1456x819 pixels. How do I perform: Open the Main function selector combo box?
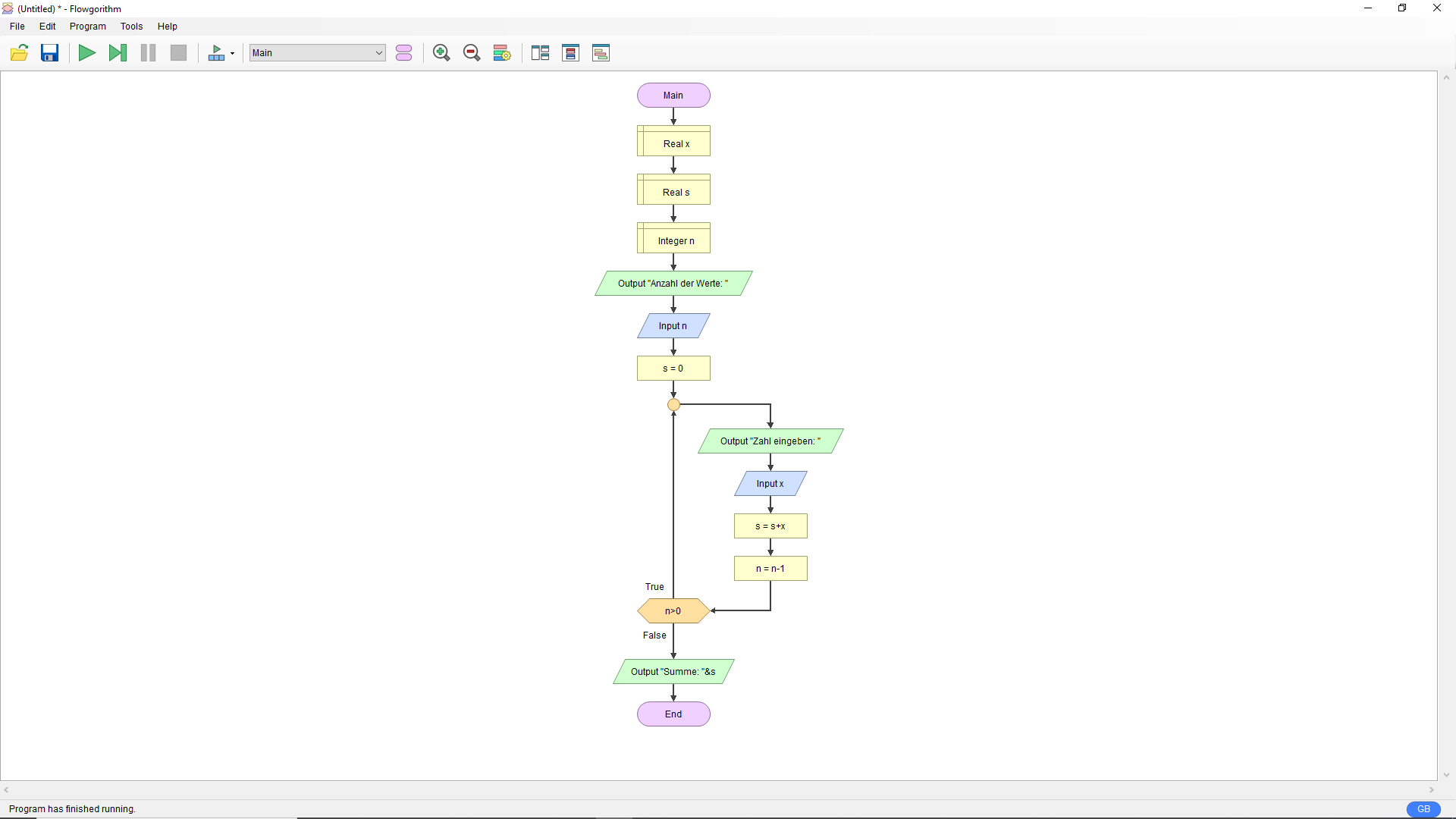(x=317, y=53)
